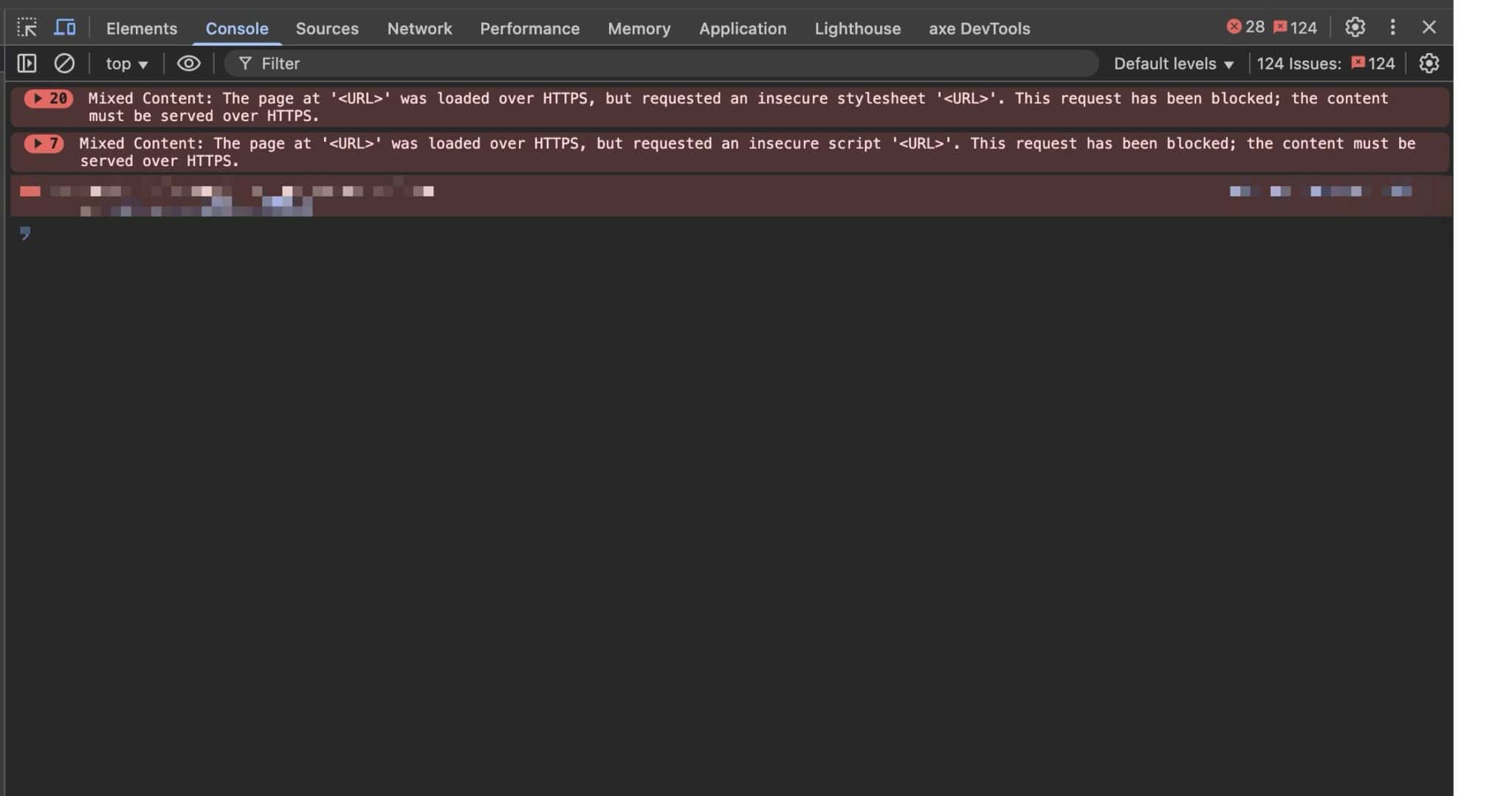The image size is (1512, 796).
Task: Create a live expression with the eye icon
Action: pos(189,64)
